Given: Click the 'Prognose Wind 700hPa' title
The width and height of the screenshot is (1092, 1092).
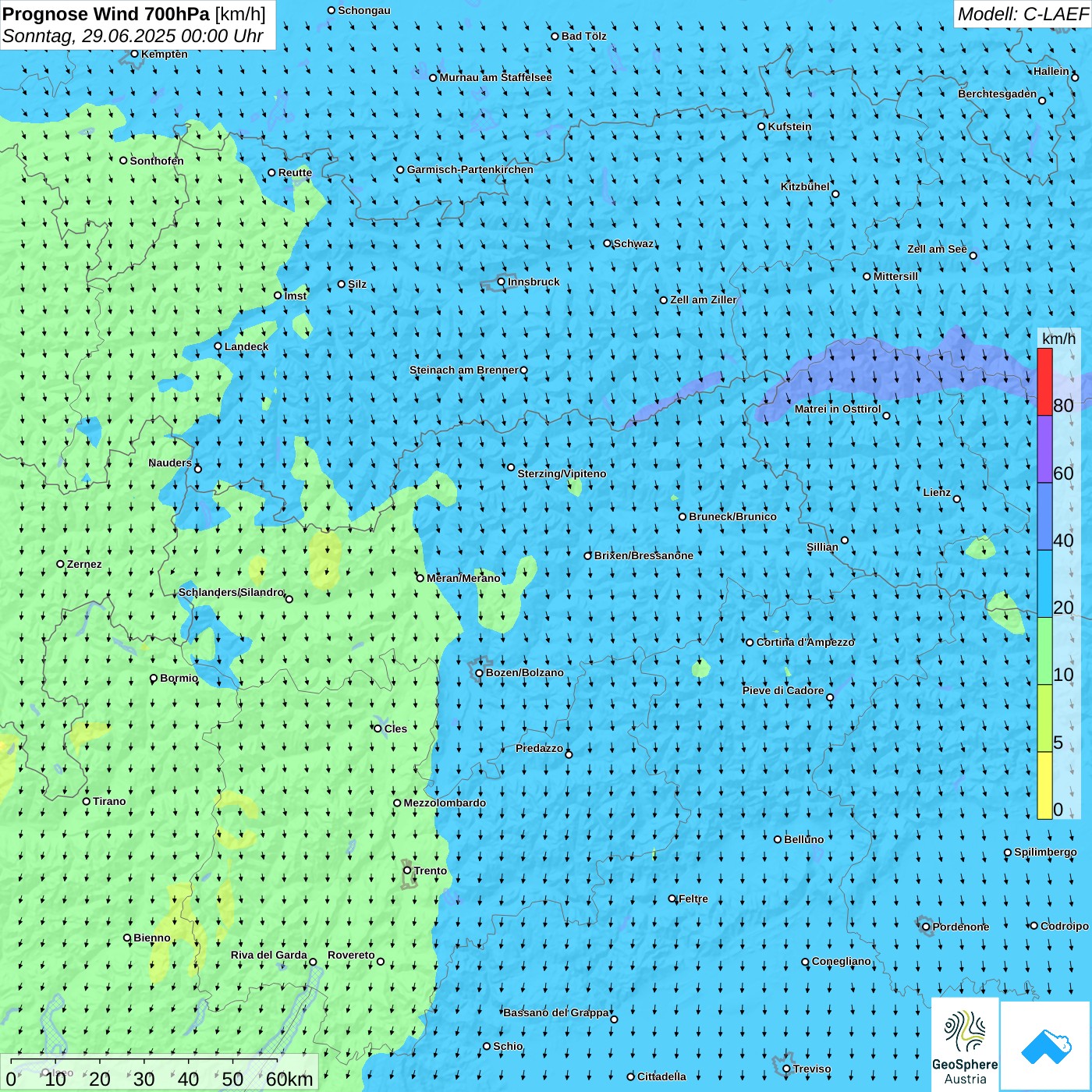Looking at the screenshot, I should tap(106, 14).
